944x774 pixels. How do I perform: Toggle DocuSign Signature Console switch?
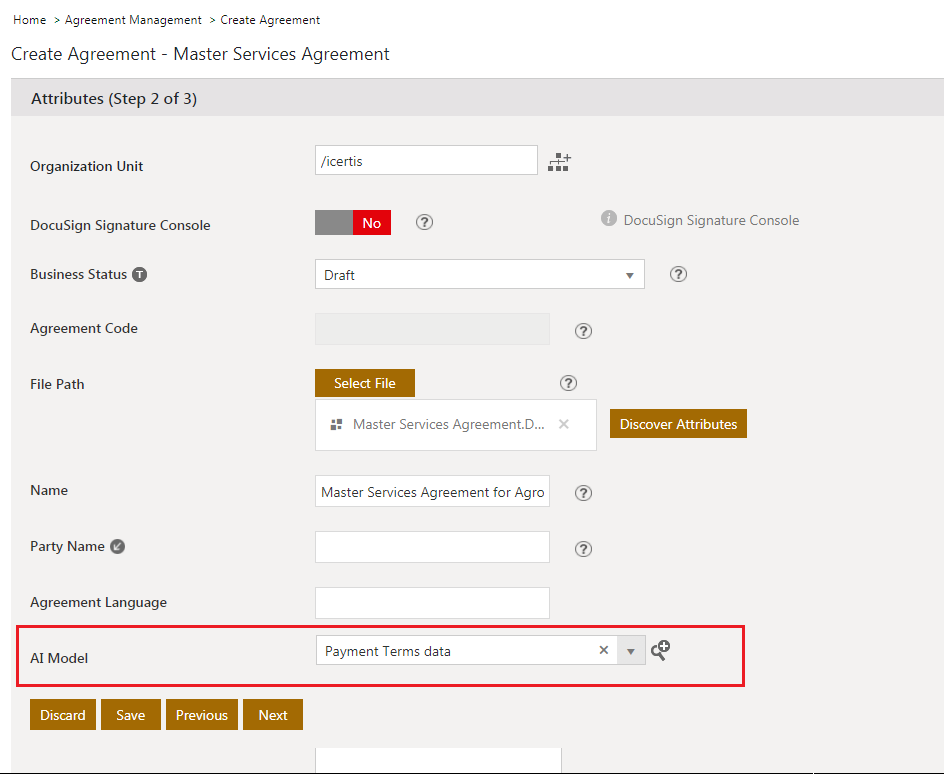click(x=353, y=223)
